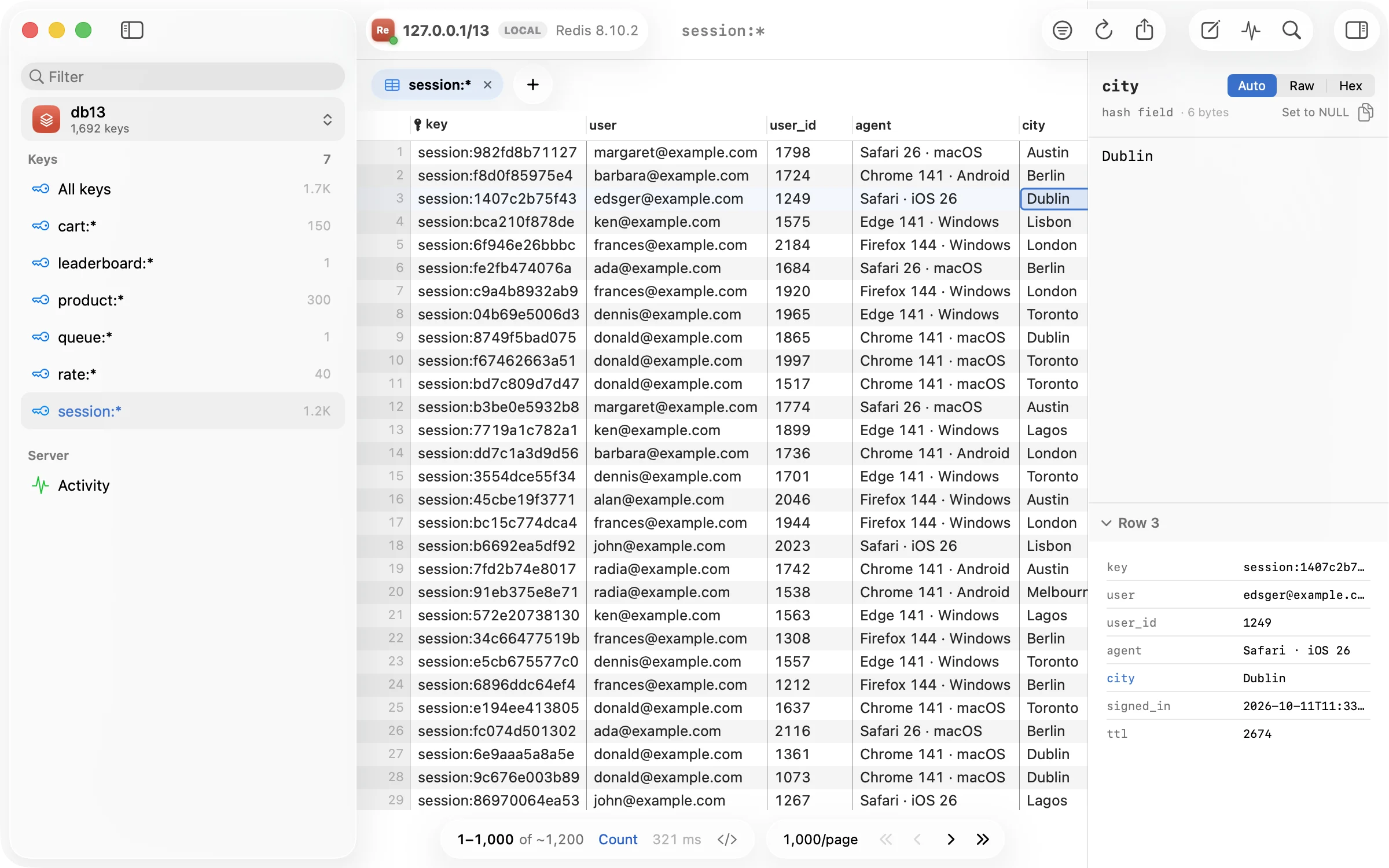Image resolution: width=1389 pixels, height=868 pixels.
Task: Close the session:* tab
Action: coord(487,85)
